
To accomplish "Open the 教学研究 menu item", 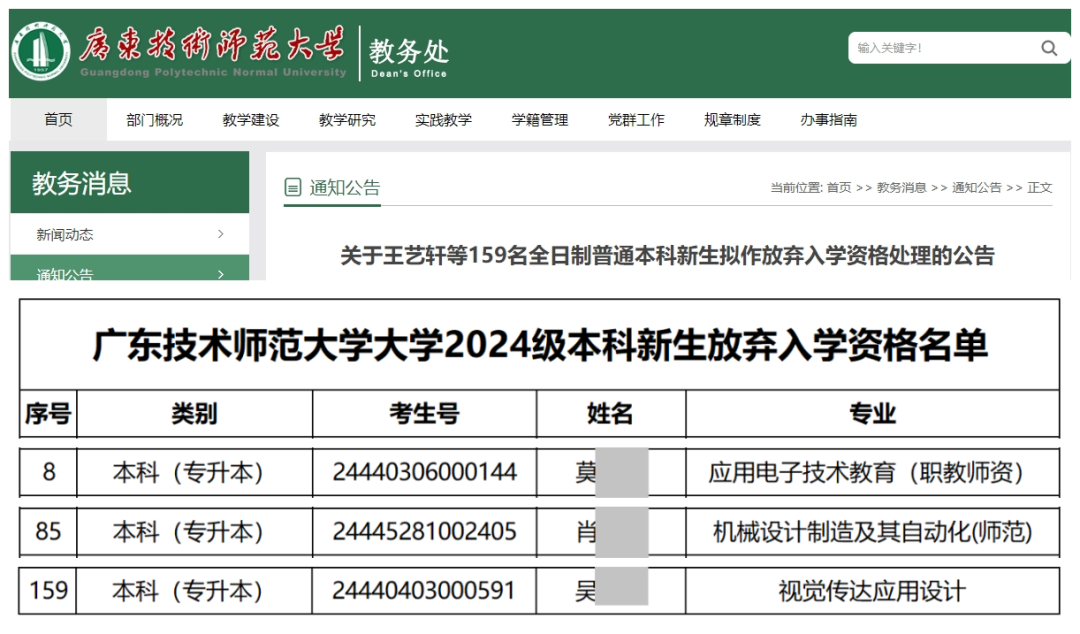I will coord(347,120).
